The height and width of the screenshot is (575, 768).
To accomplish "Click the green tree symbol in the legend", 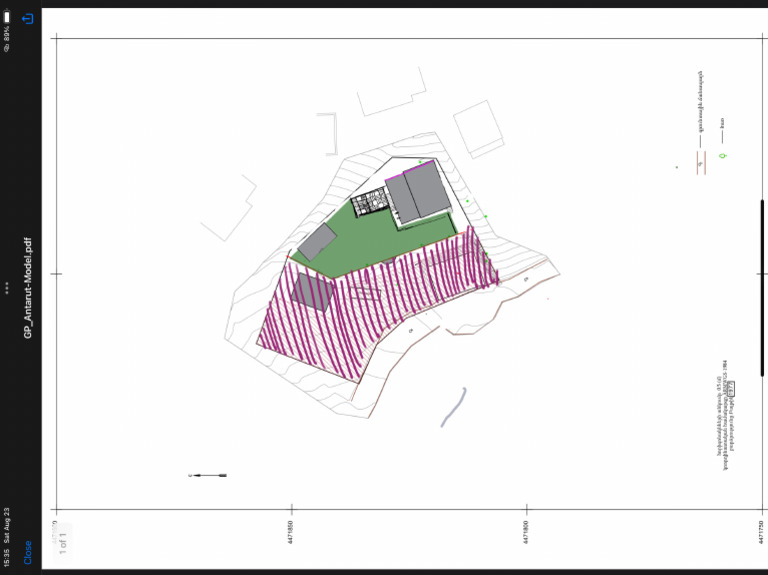I will pos(722,156).
